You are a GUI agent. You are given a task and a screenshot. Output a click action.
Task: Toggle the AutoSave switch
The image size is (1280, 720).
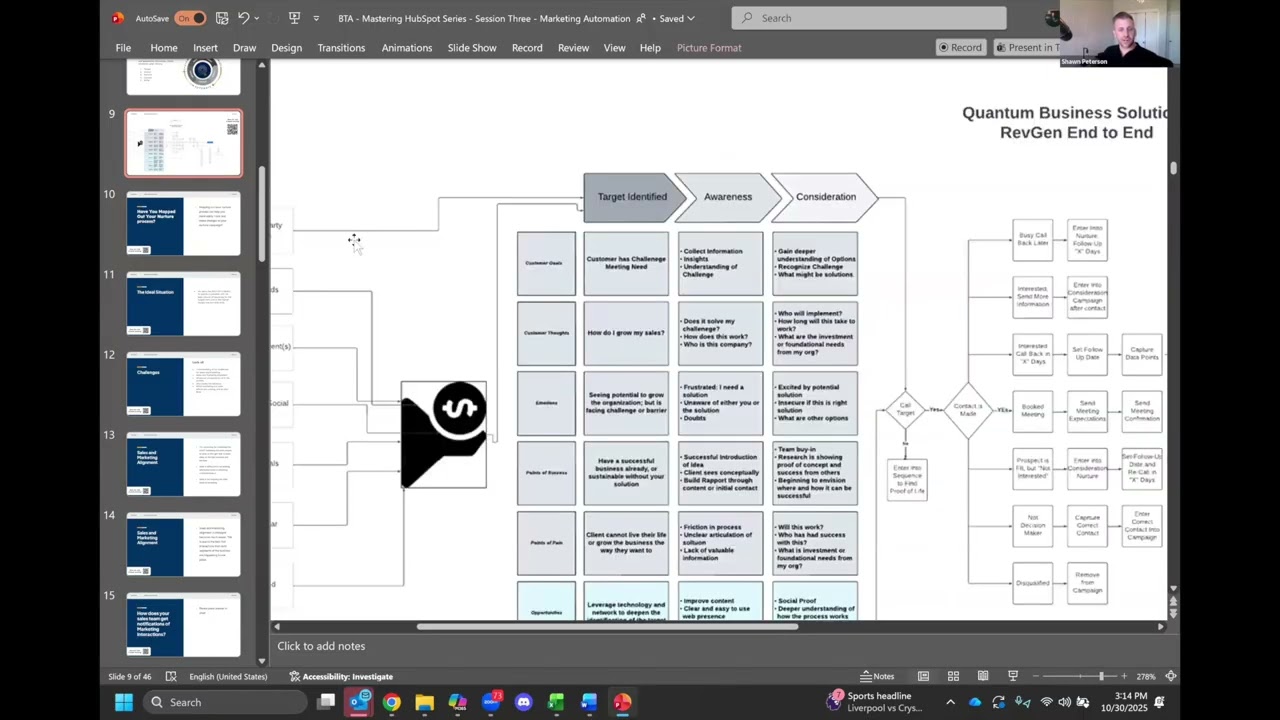coord(190,18)
